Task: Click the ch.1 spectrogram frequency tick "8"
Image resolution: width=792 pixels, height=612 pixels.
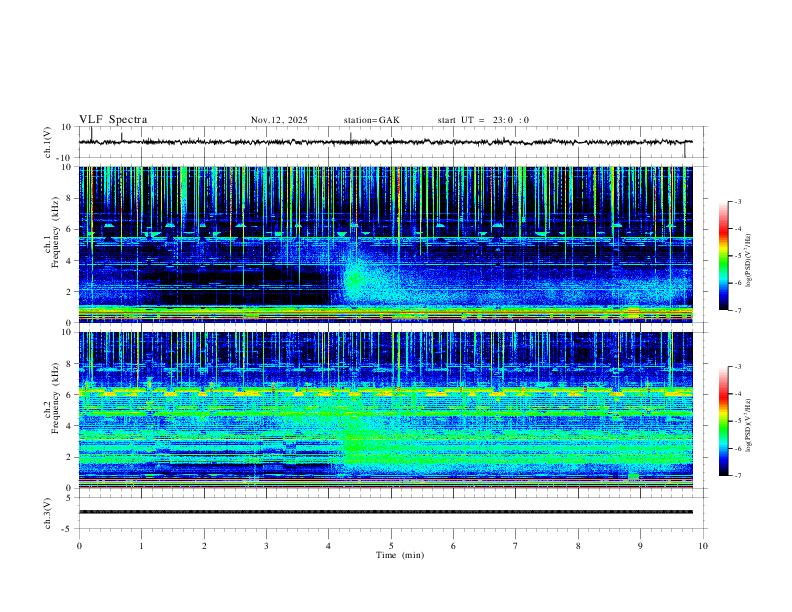Action: [x=70, y=198]
